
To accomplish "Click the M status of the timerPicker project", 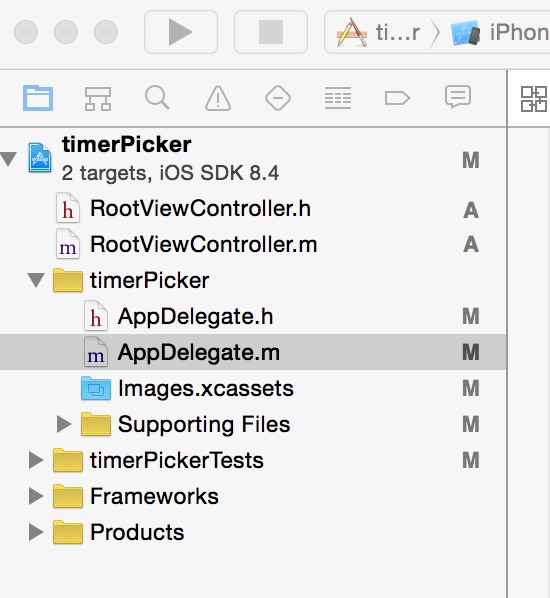I will pyautogui.click(x=471, y=160).
